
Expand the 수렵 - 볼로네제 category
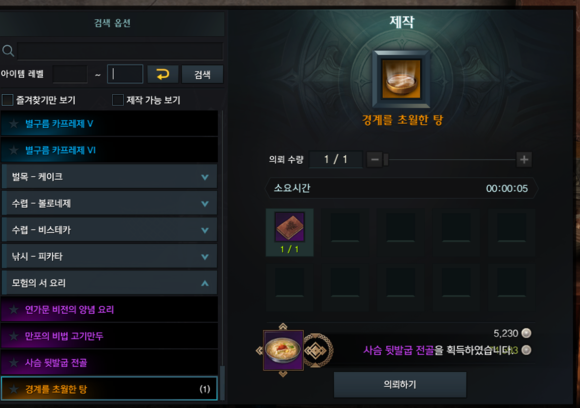coord(109,203)
